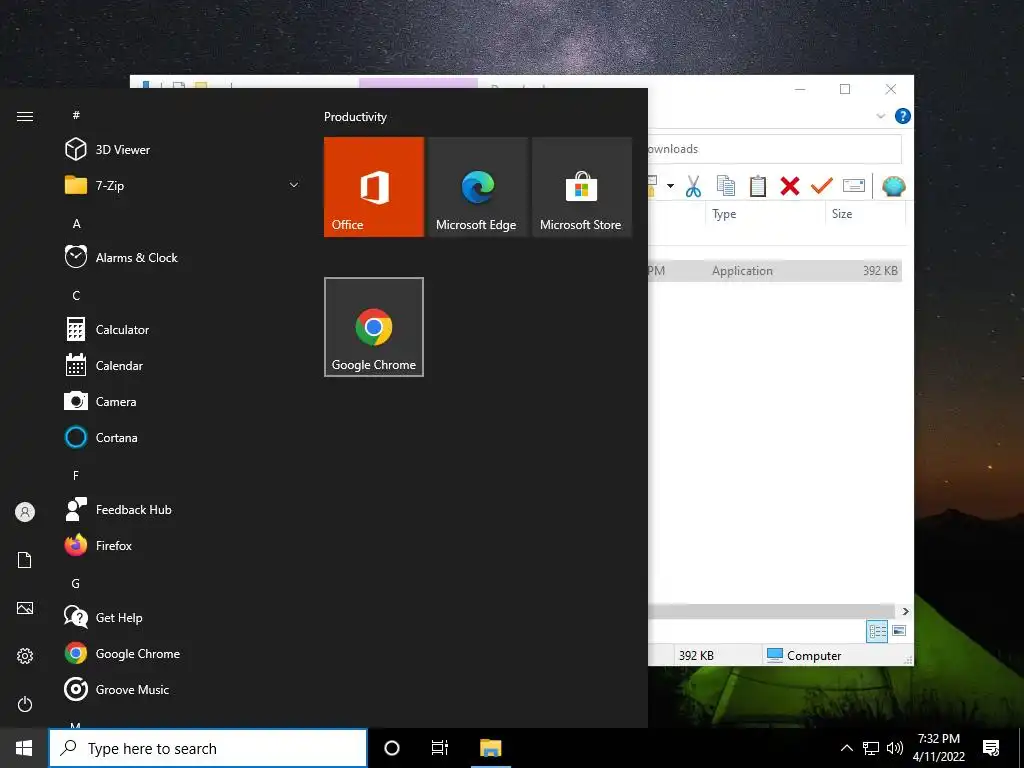This screenshot has width=1024, height=768.
Task: Open the Microsoft Store tile
Action: point(582,187)
